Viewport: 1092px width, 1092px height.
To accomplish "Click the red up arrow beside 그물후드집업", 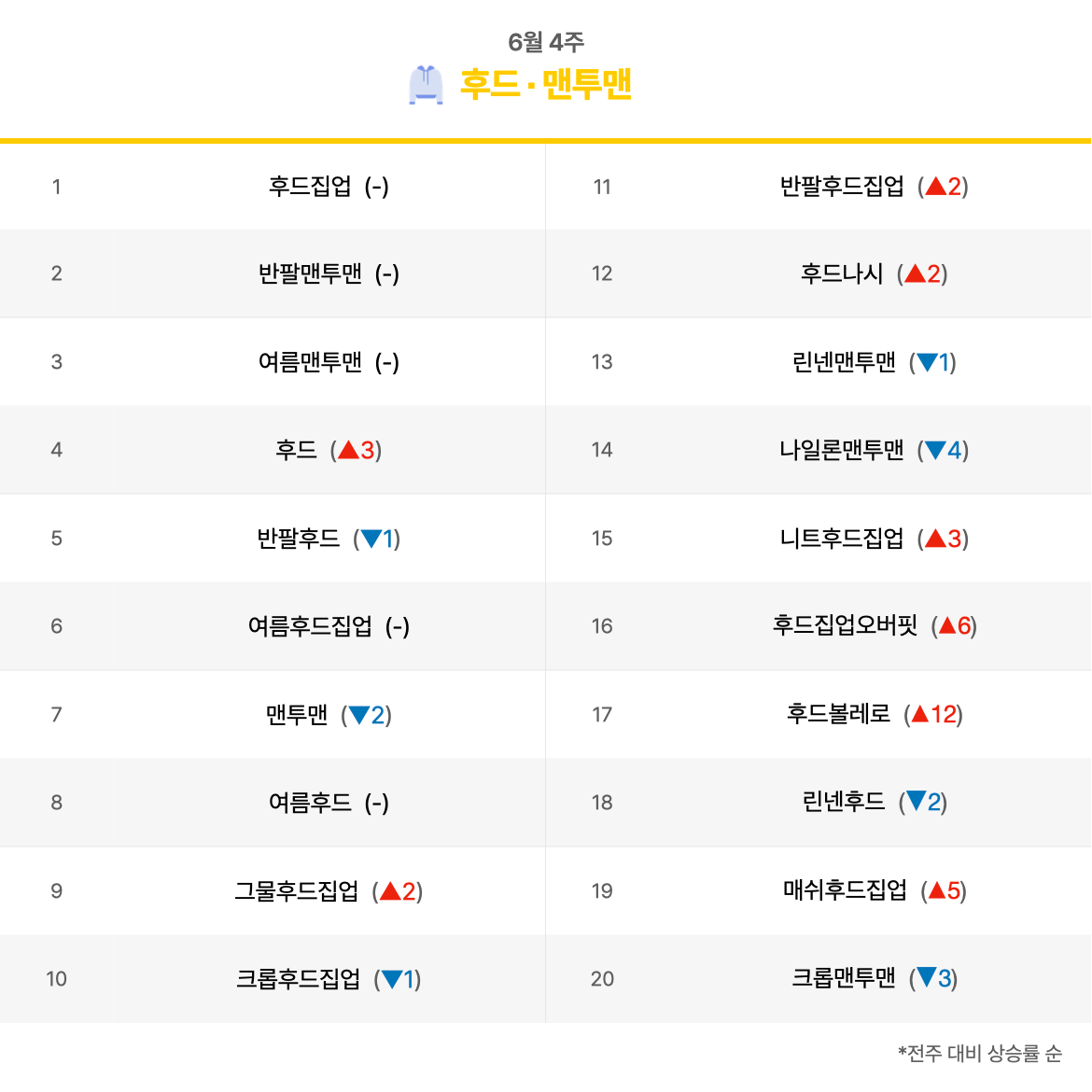I will (x=390, y=890).
